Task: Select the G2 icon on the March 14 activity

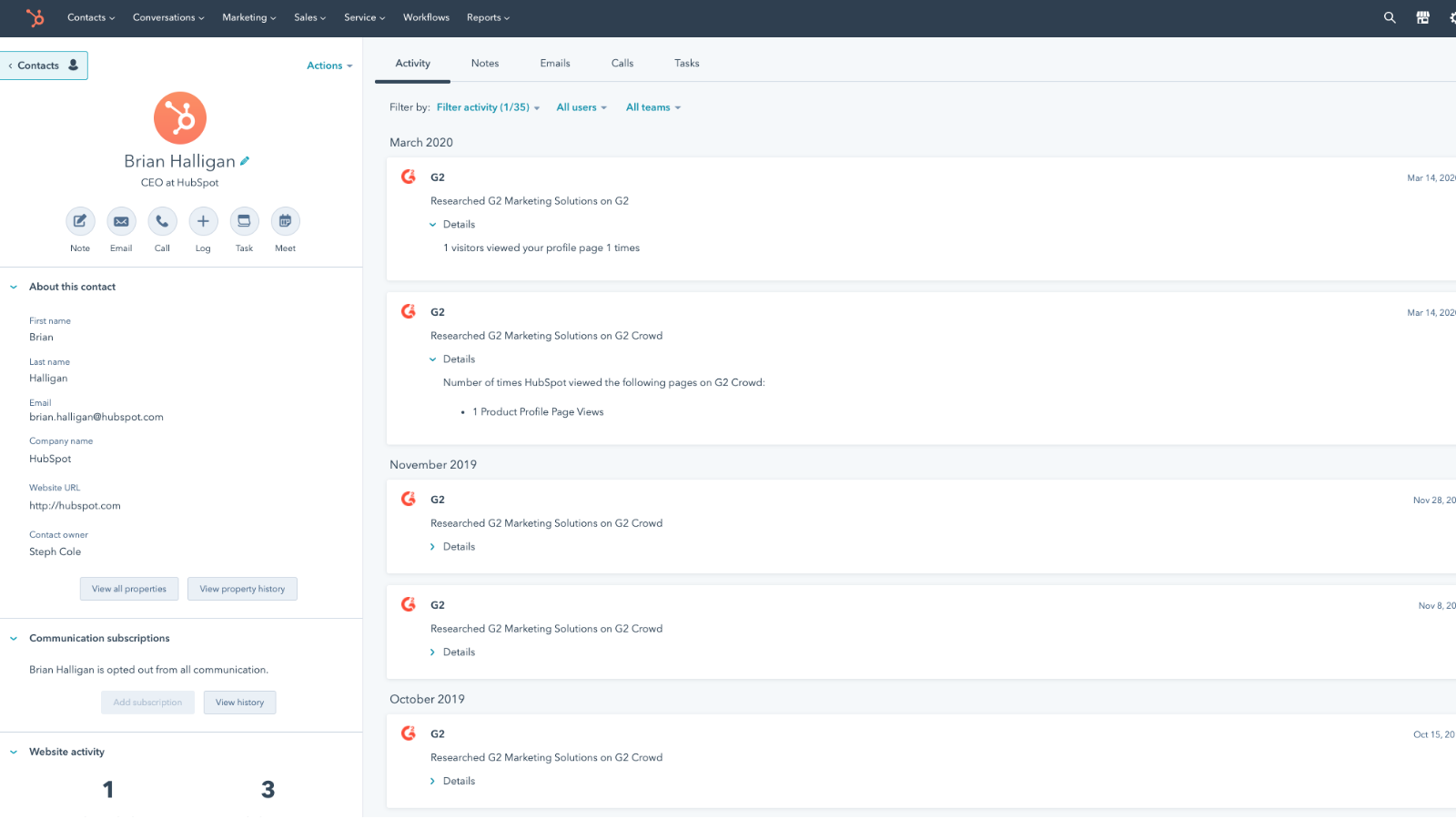Action: click(x=408, y=177)
